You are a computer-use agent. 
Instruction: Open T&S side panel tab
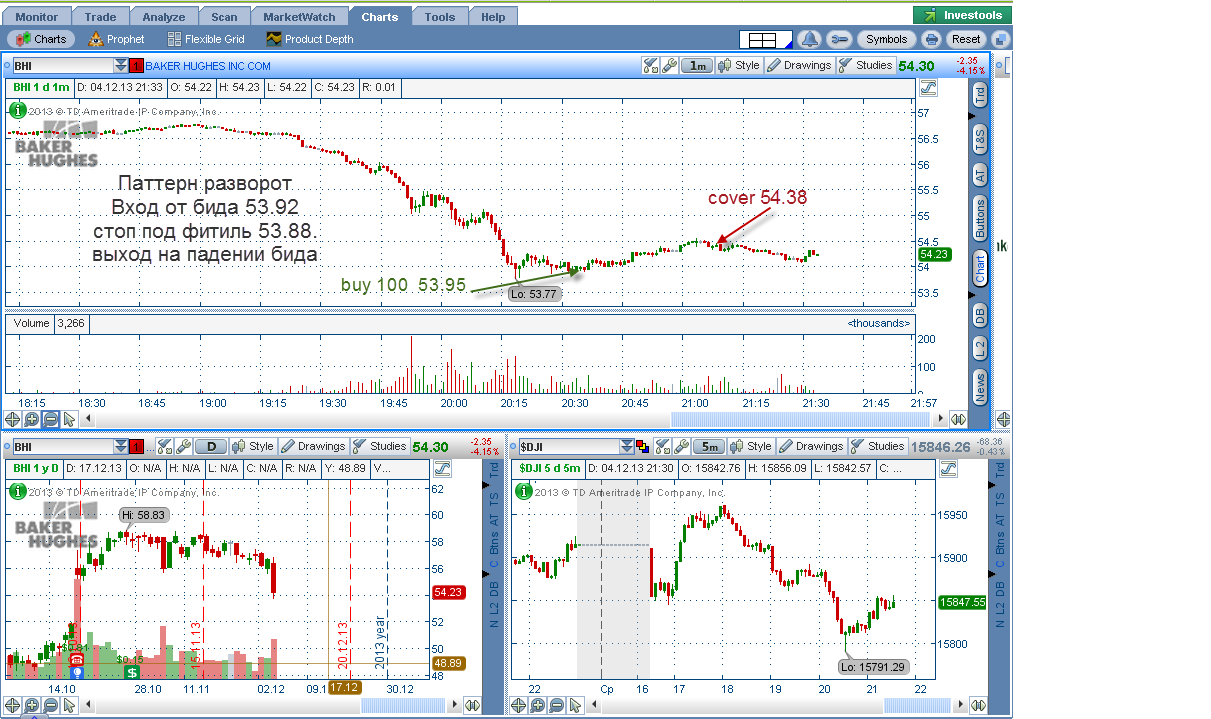coord(980,139)
